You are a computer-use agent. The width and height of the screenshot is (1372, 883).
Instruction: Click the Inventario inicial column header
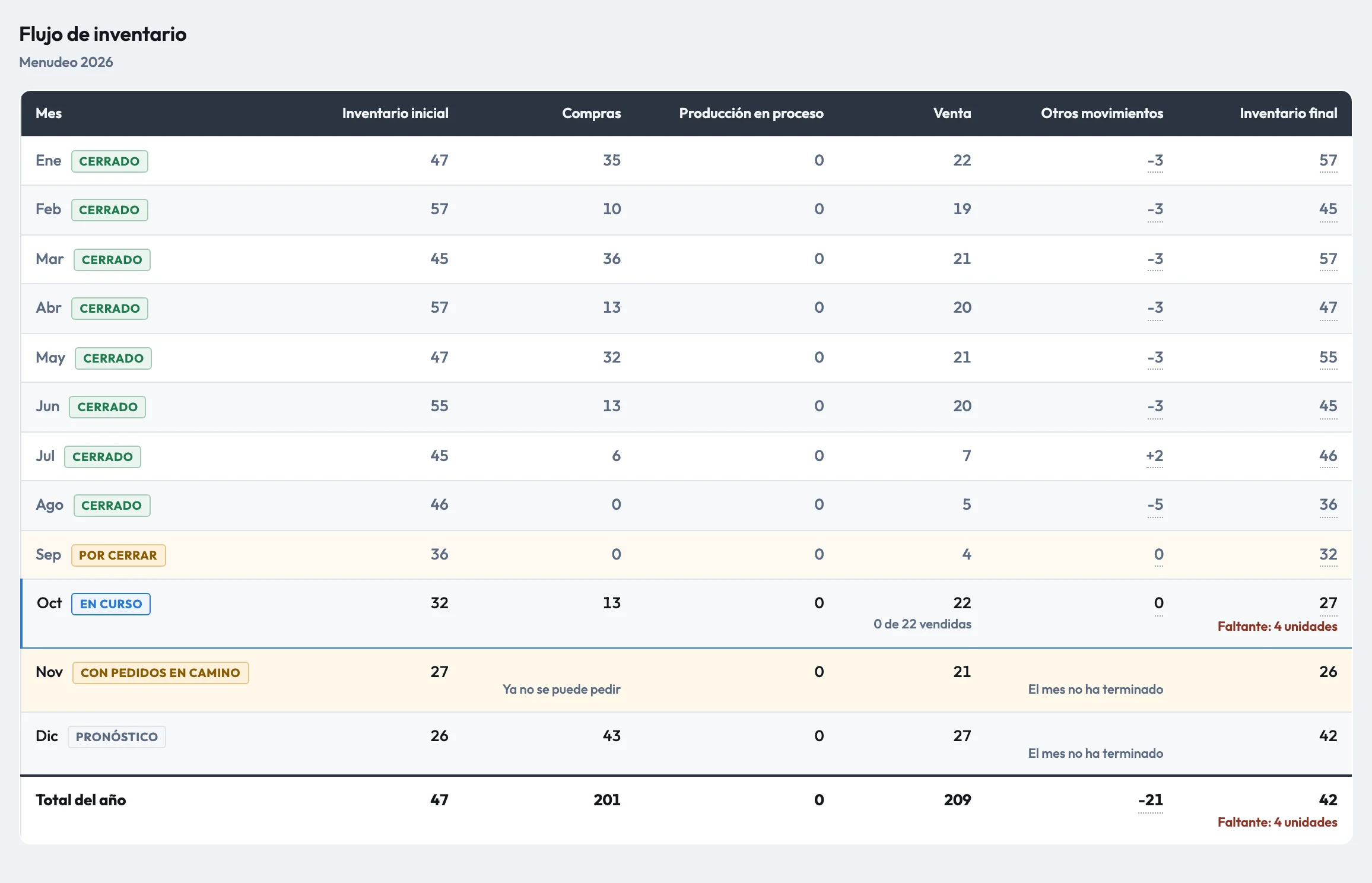pyautogui.click(x=395, y=113)
